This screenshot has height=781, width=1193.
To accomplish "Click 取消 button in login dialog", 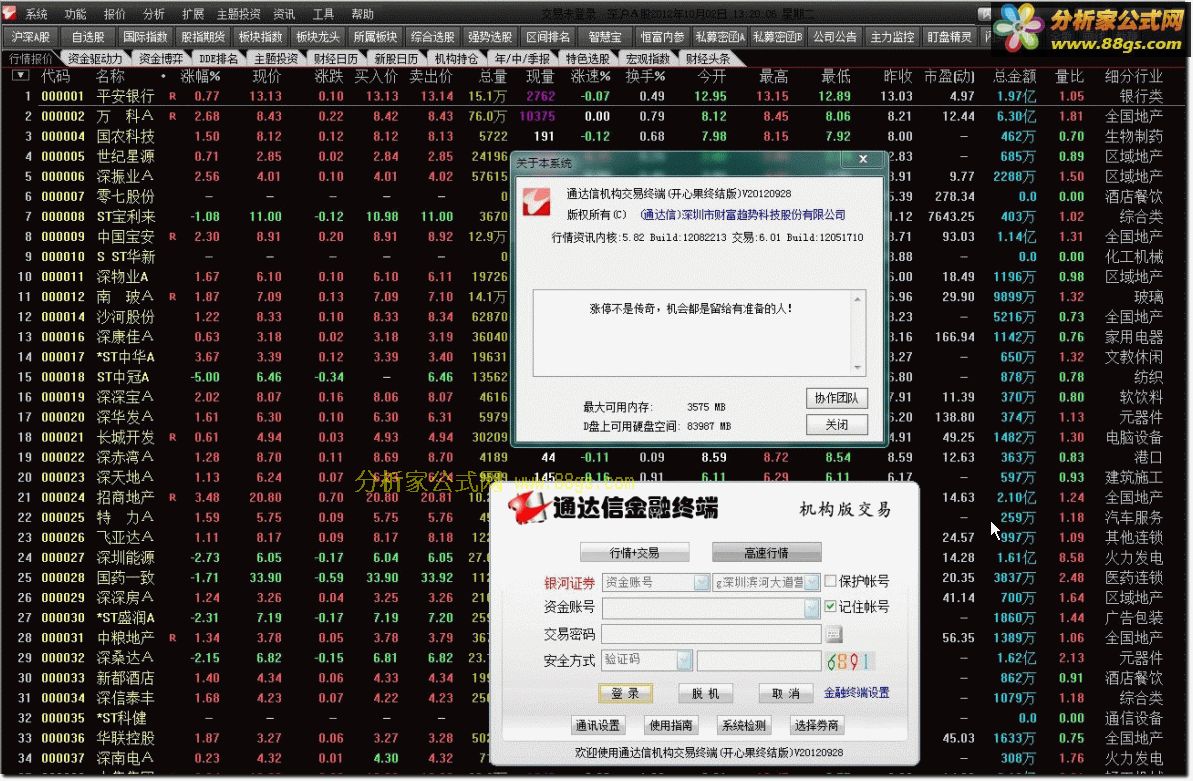I will (x=786, y=693).
